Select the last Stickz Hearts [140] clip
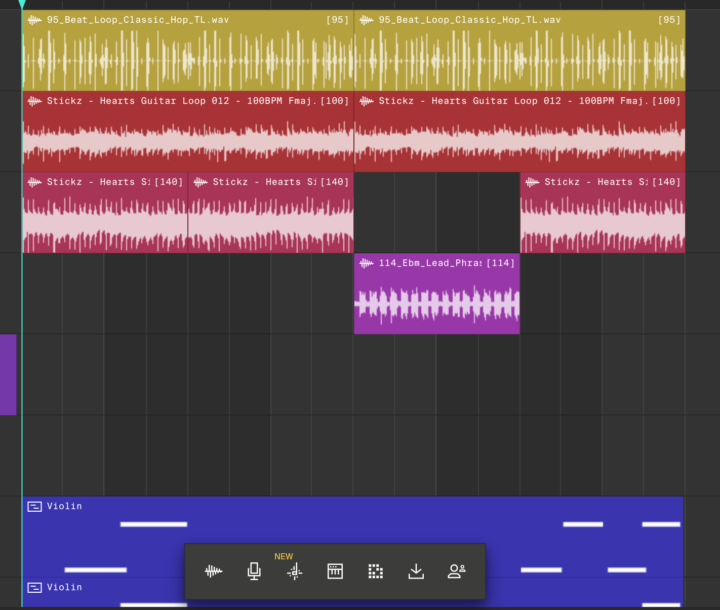This screenshot has width=720, height=610. point(602,213)
